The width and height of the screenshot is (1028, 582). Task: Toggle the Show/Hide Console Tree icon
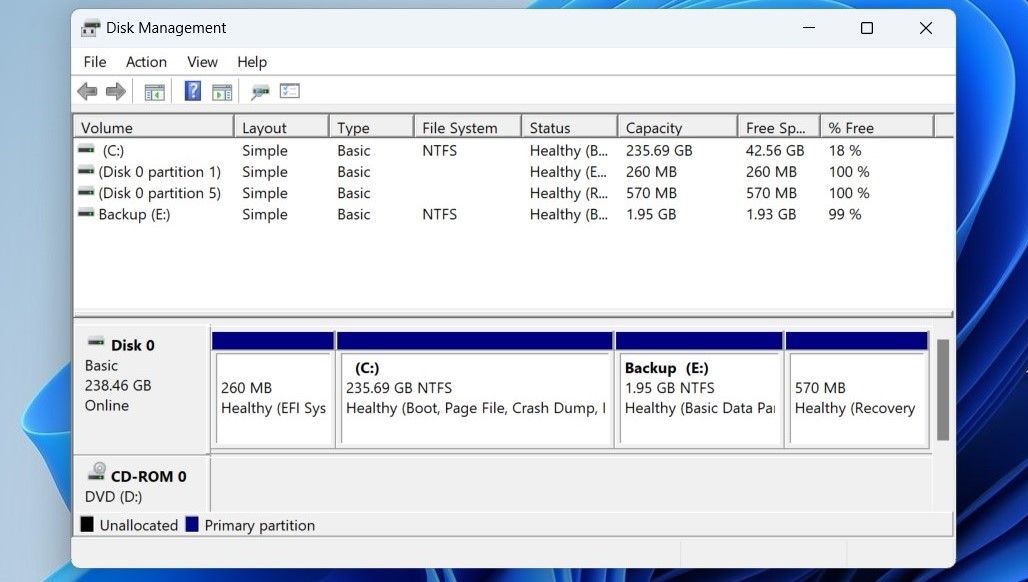[x=153, y=91]
